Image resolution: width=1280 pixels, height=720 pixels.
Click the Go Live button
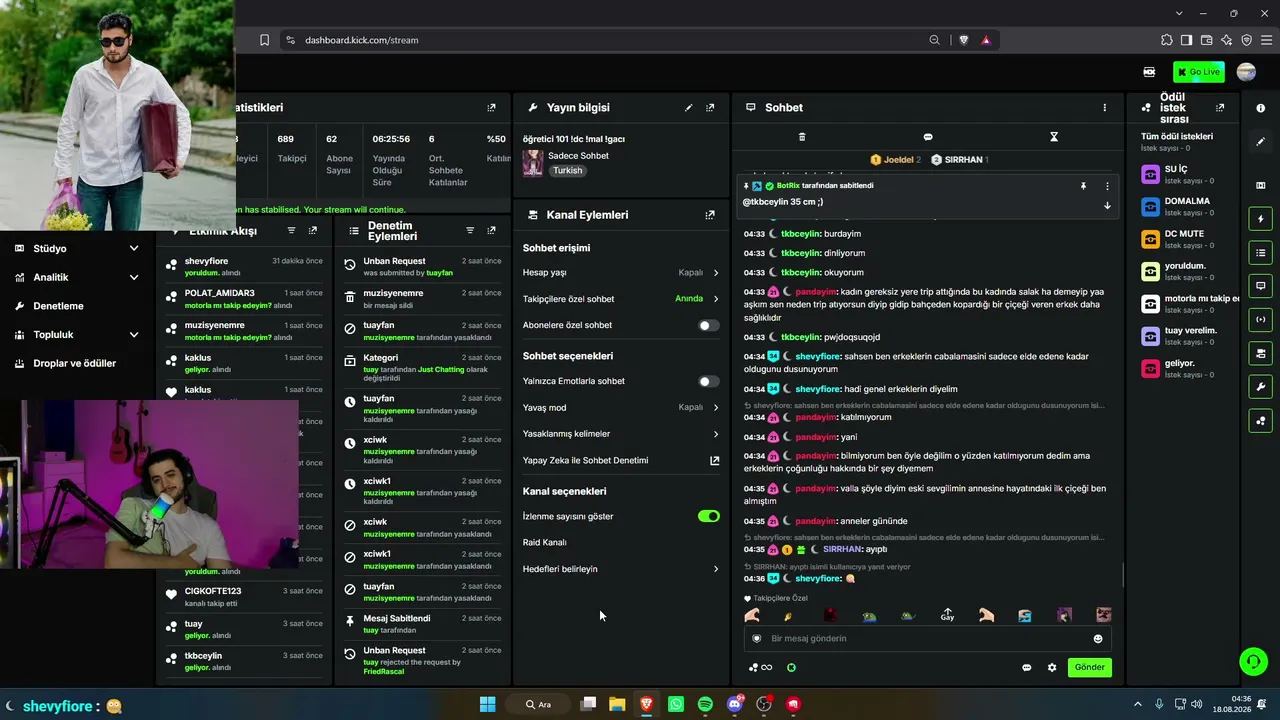tap(1199, 72)
